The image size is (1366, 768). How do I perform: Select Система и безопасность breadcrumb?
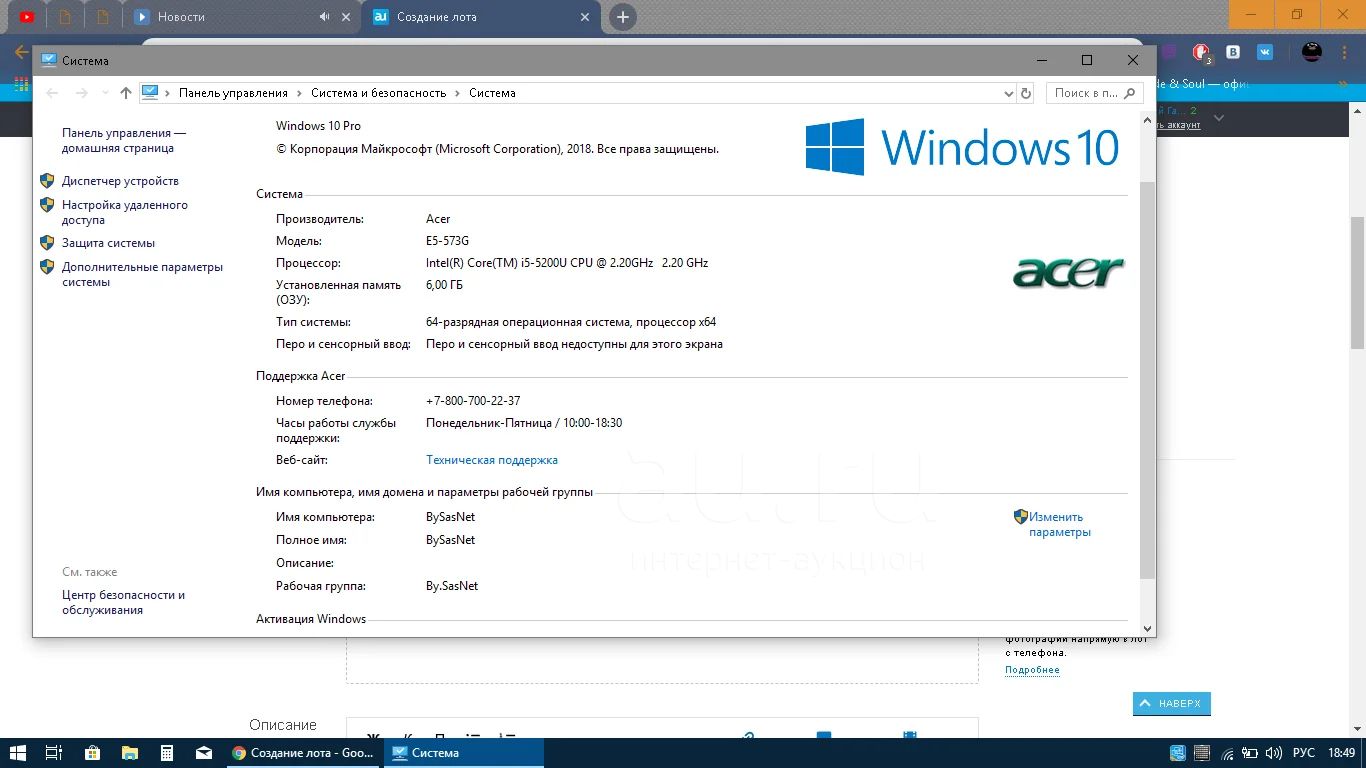[x=378, y=93]
